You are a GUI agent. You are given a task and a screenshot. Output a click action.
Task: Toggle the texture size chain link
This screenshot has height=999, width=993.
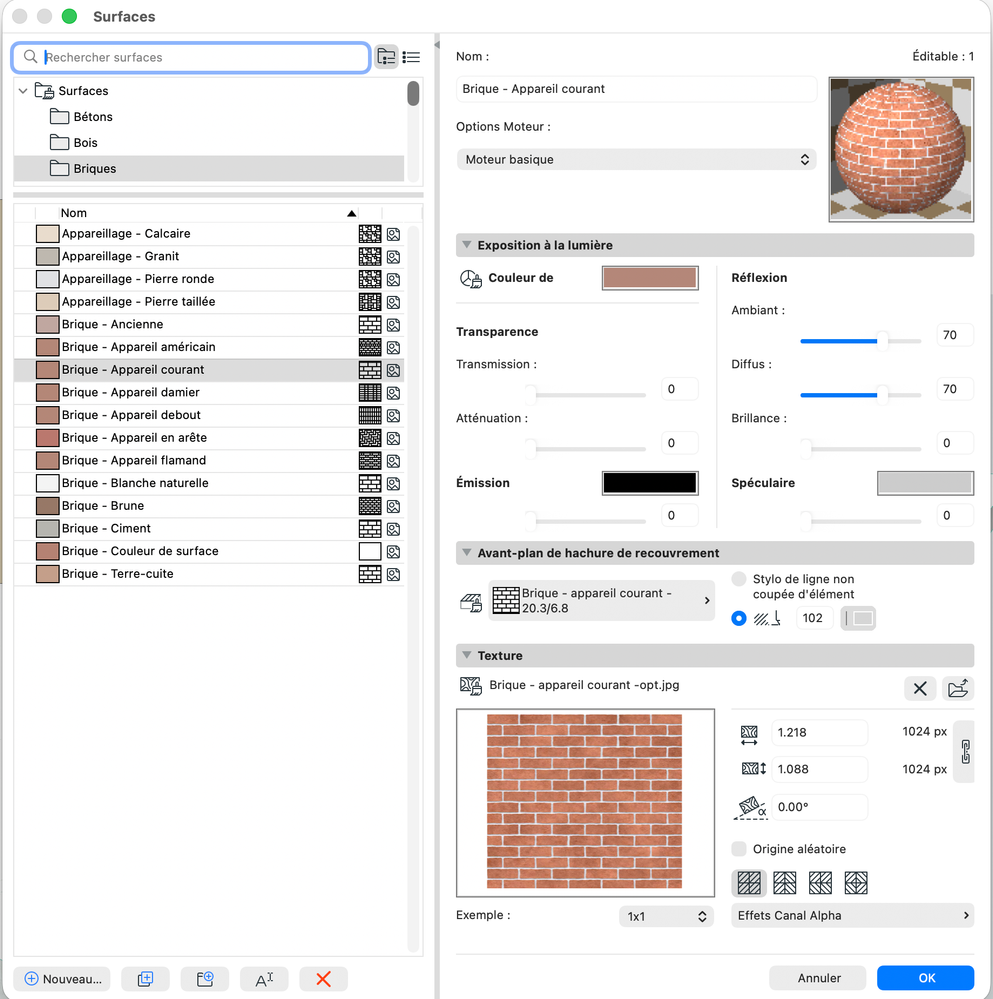[966, 751]
